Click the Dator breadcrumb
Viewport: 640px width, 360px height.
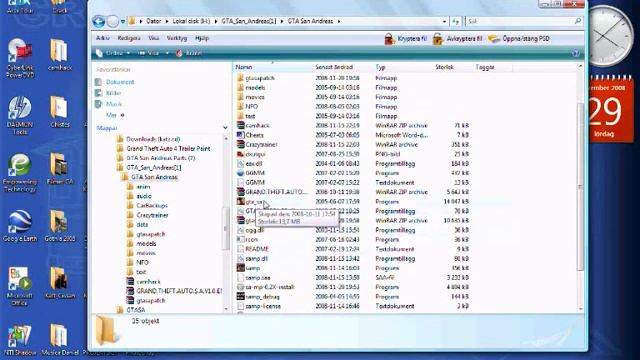click(153, 21)
